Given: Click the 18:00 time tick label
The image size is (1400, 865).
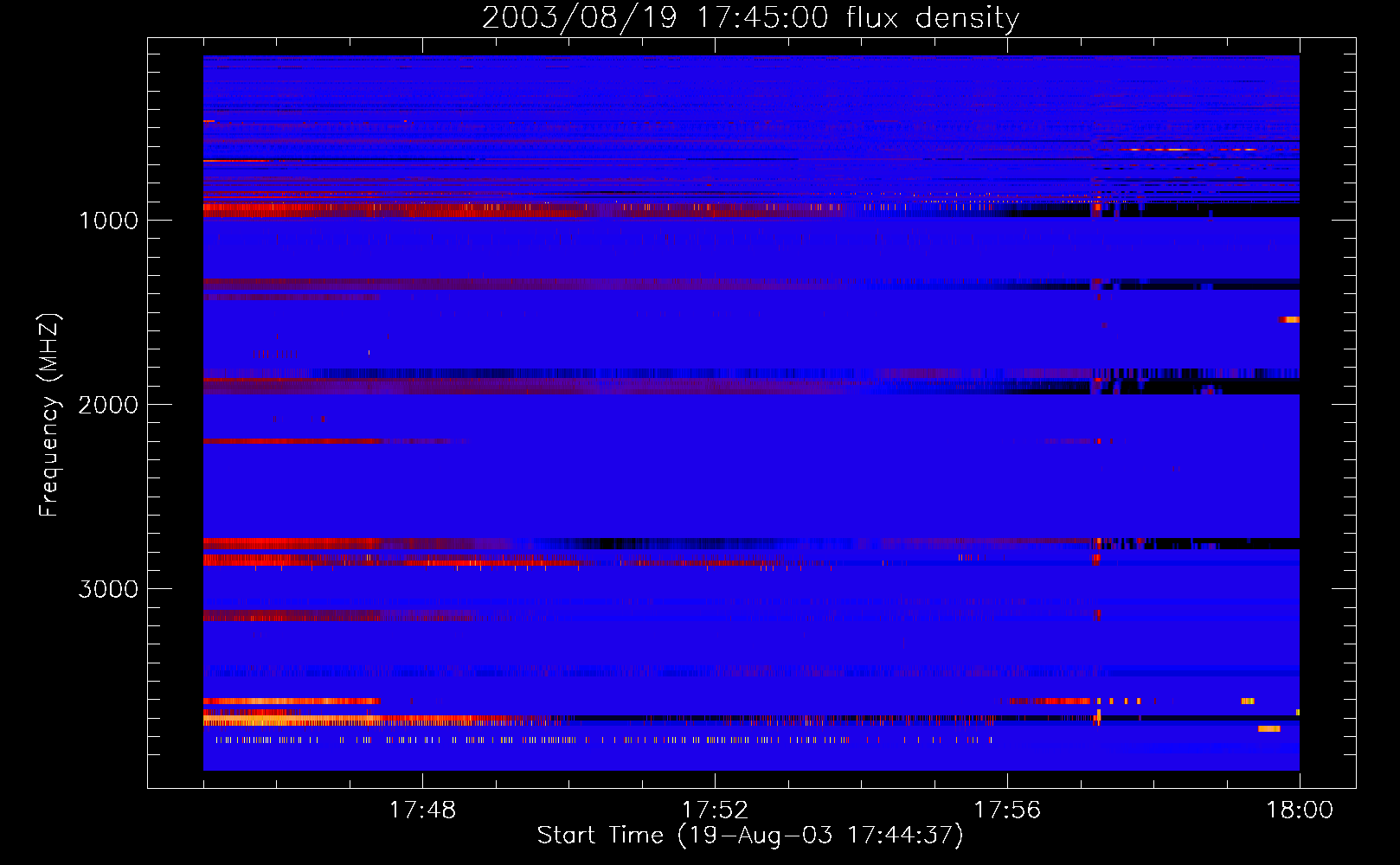Looking at the screenshot, I should click(x=1300, y=811).
